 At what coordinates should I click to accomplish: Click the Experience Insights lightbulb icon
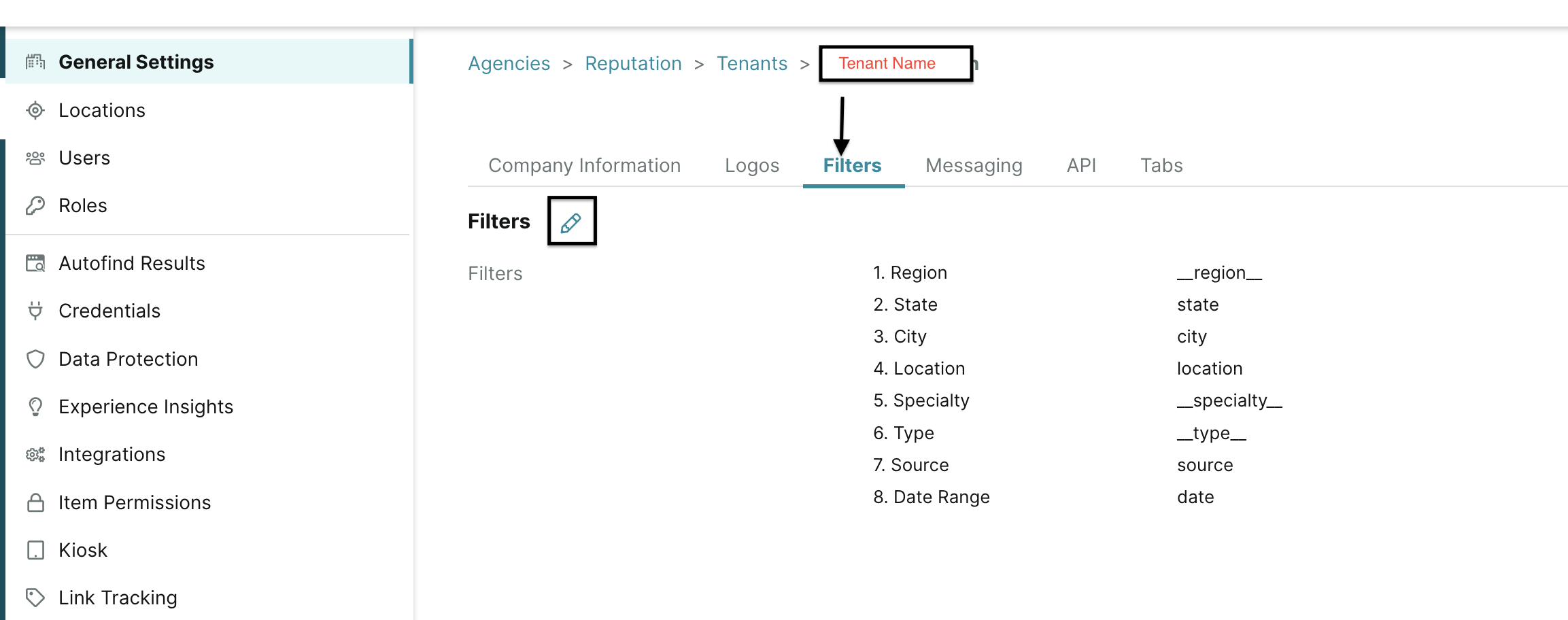click(34, 406)
